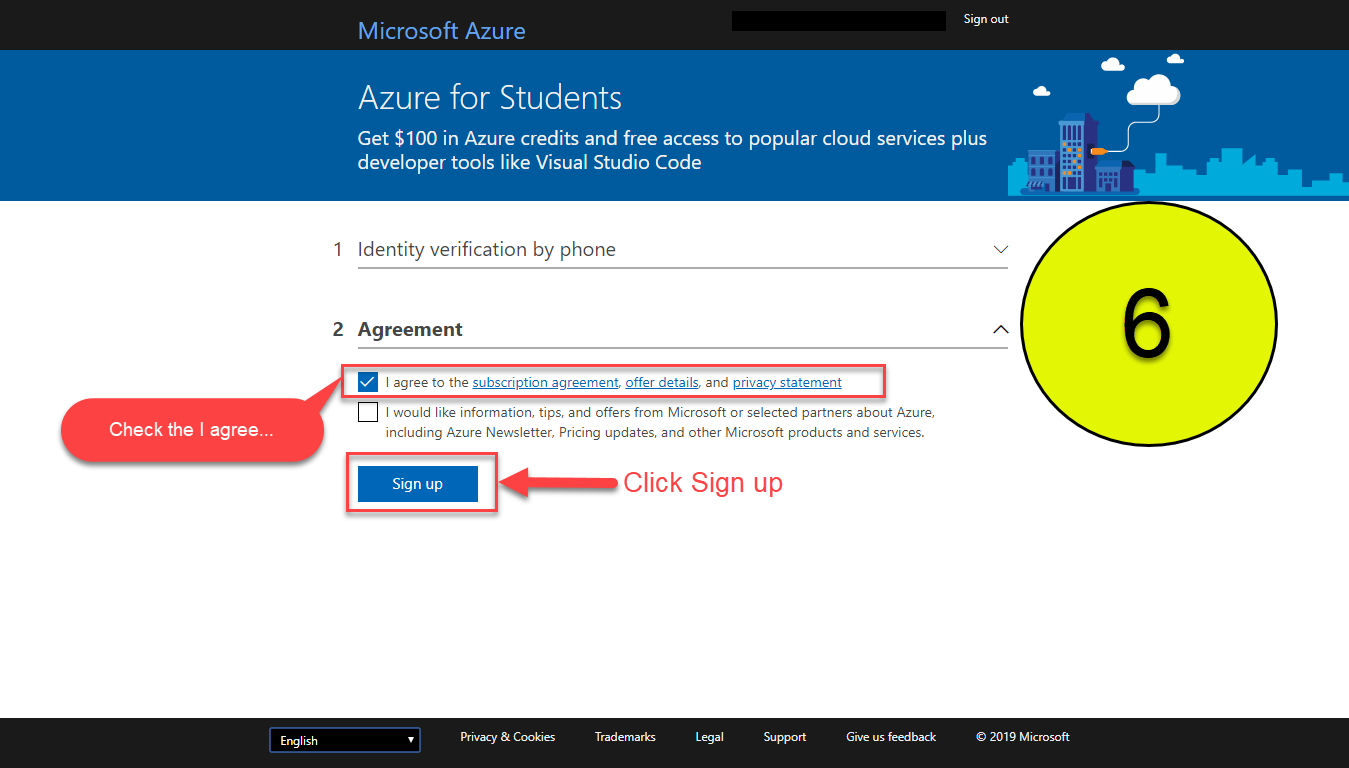Click Identity verification by phone heading
The image size is (1349, 768).
point(486,249)
